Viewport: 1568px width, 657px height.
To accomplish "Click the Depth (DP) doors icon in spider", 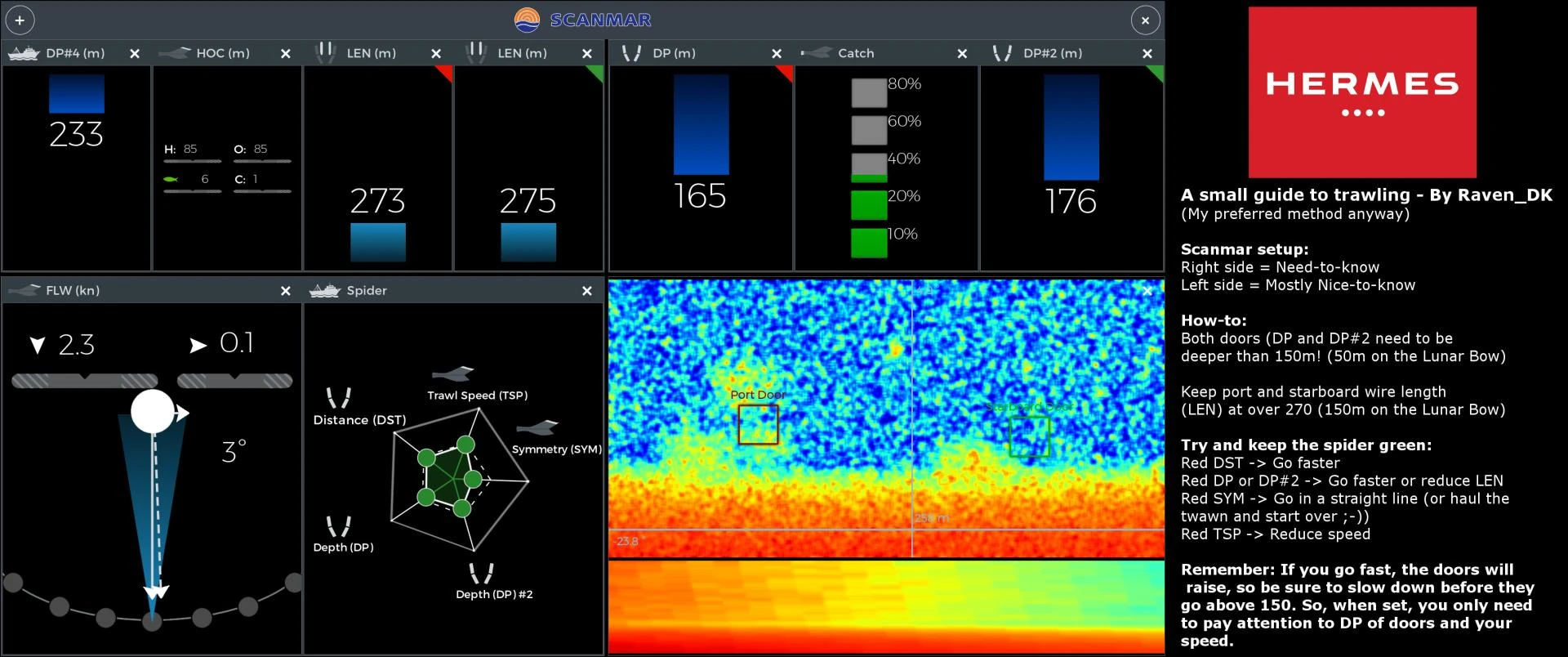I will (x=338, y=525).
